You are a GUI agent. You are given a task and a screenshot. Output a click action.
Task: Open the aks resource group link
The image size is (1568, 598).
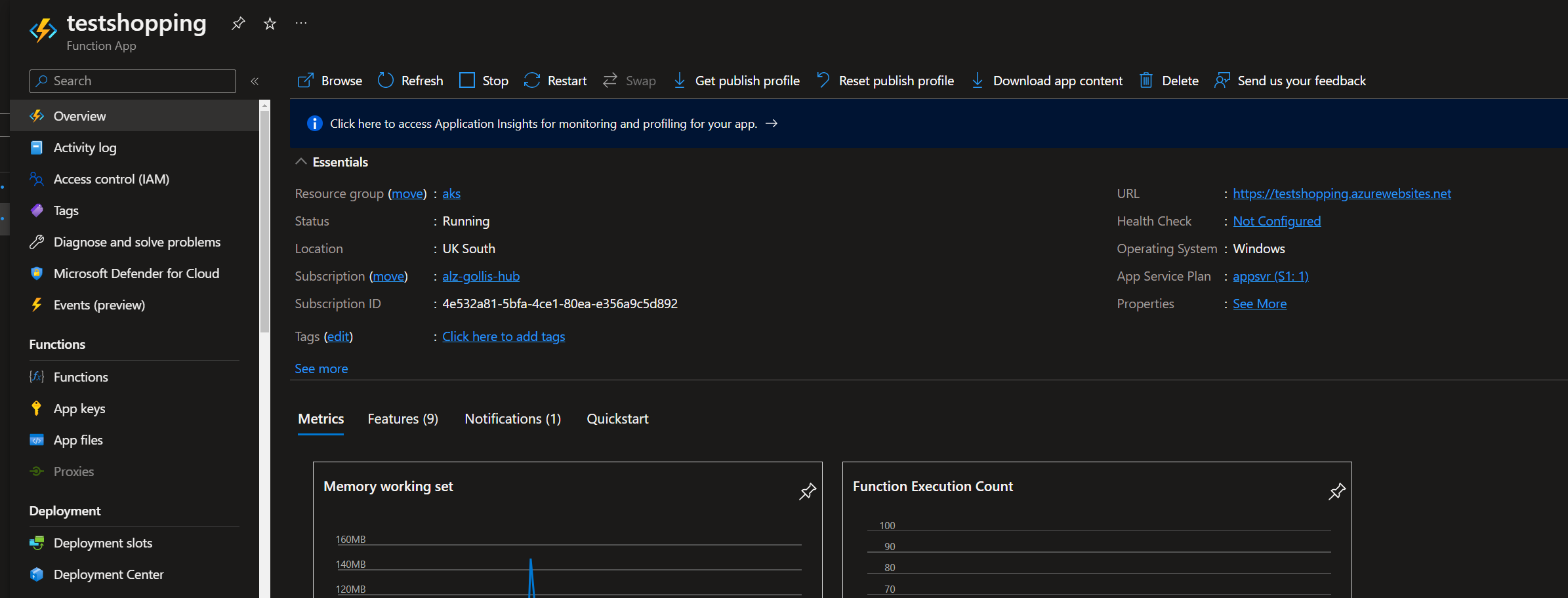coord(451,193)
